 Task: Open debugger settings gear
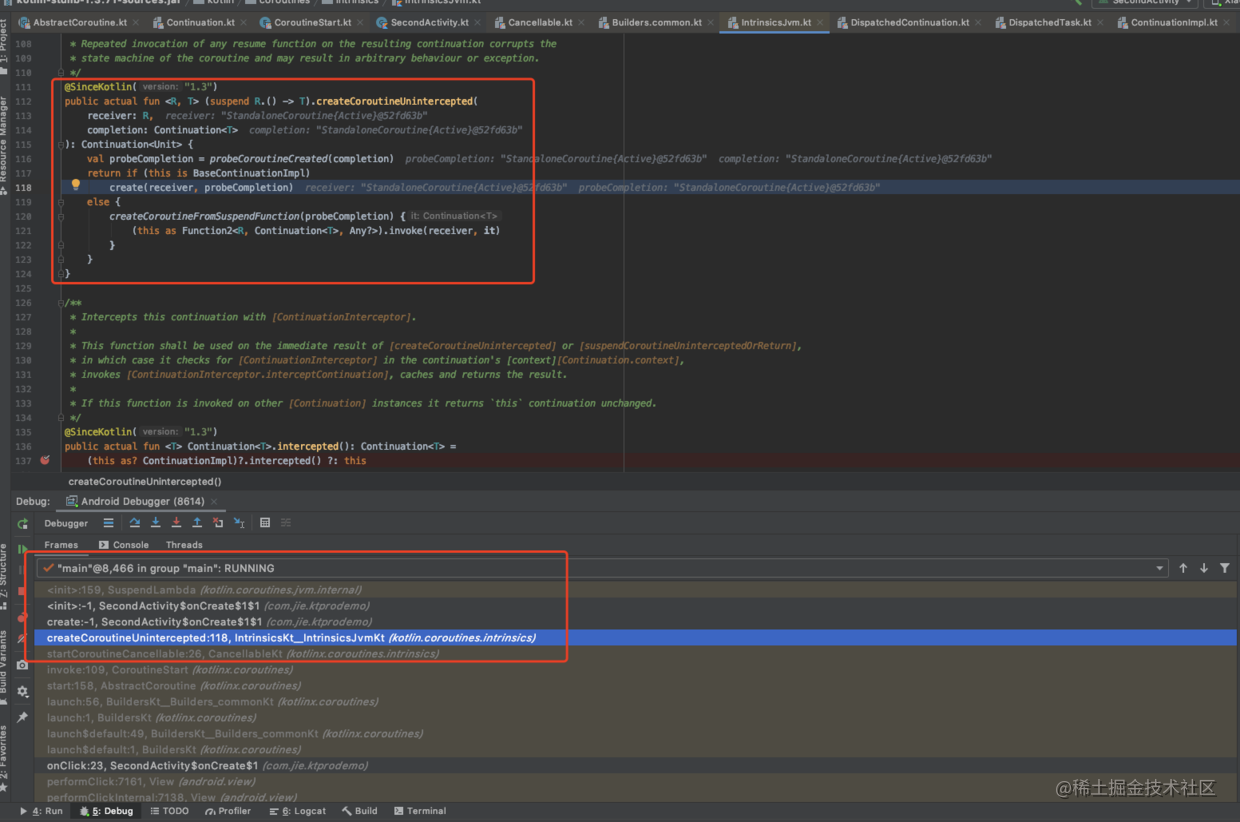[22, 691]
